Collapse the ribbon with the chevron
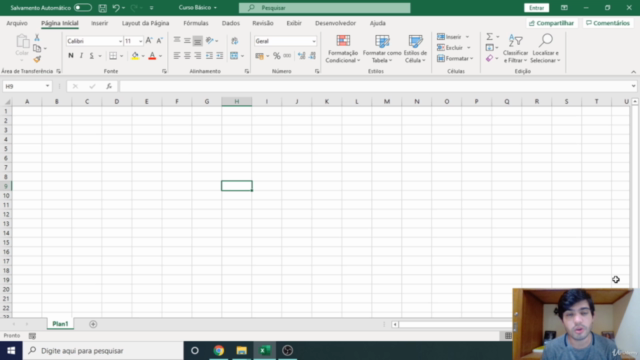The image size is (640, 360). (x=633, y=72)
